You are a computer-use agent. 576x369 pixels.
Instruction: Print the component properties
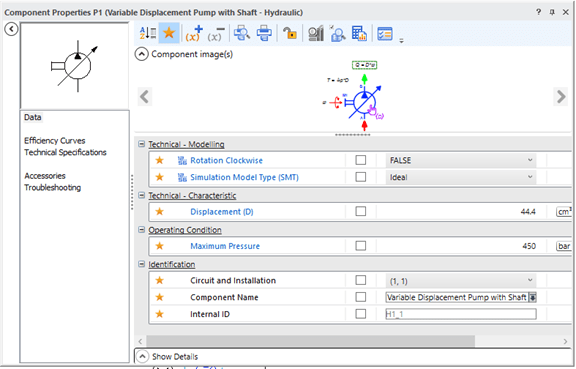click(264, 33)
